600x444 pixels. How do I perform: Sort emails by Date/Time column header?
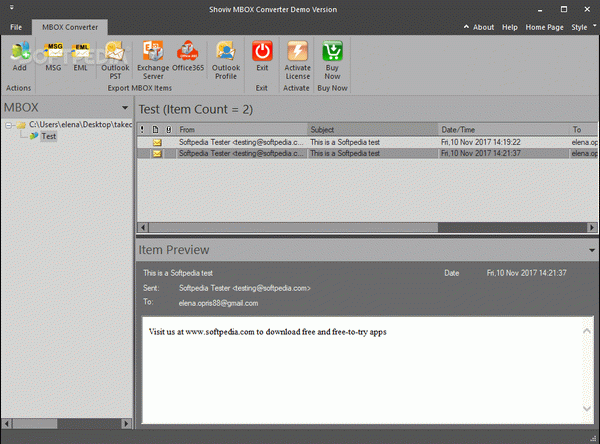pyautogui.click(x=503, y=129)
